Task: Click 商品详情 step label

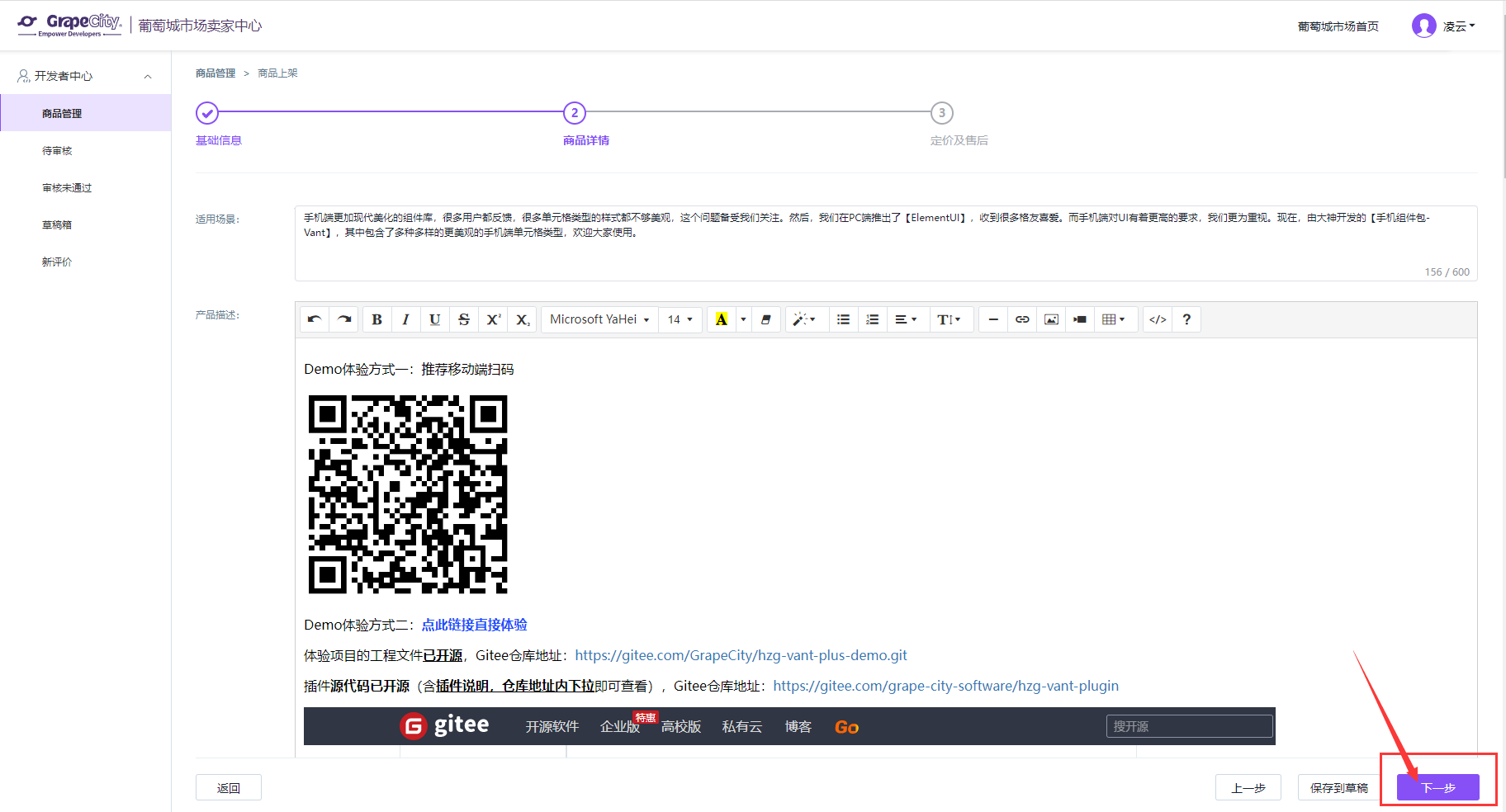Action: pyautogui.click(x=586, y=140)
